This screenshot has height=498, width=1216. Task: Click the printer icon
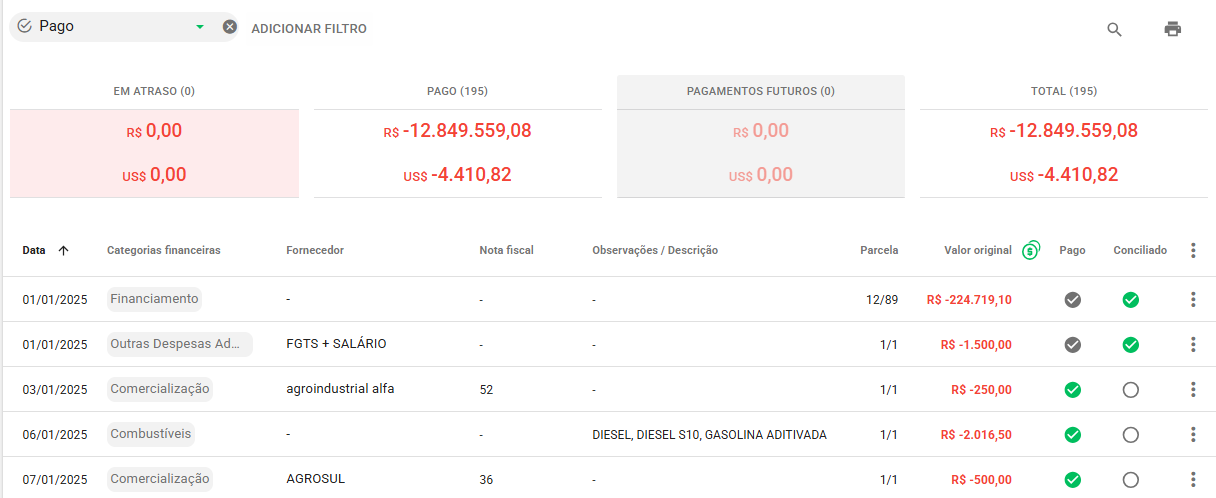(1173, 29)
